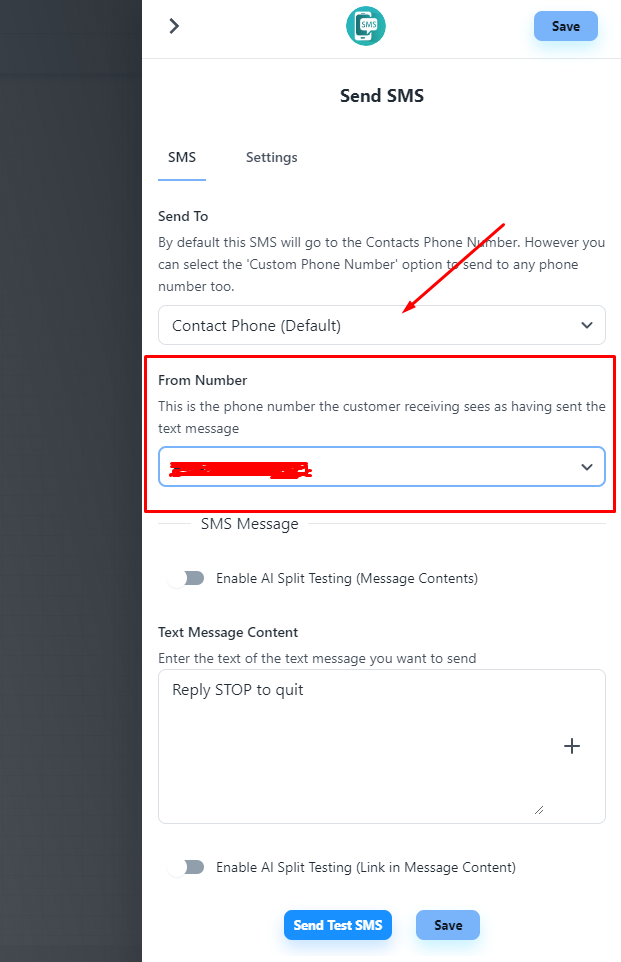
Task: Click the bottom Save button
Action: [x=448, y=925]
